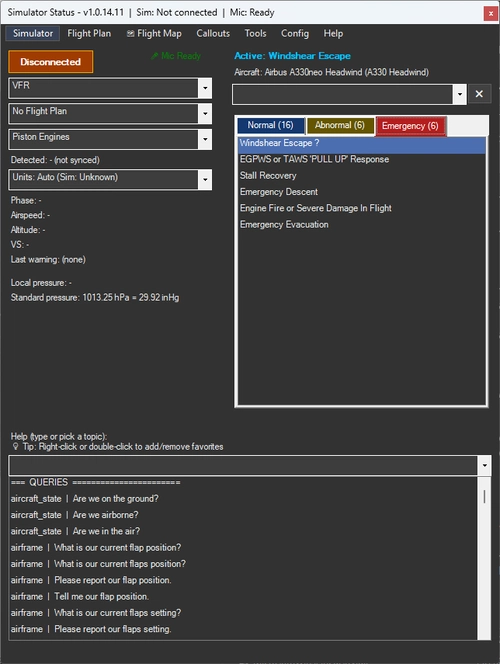The width and height of the screenshot is (500, 664).
Task: Select query 'Are we in the air?'
Action: click(243, 531)
